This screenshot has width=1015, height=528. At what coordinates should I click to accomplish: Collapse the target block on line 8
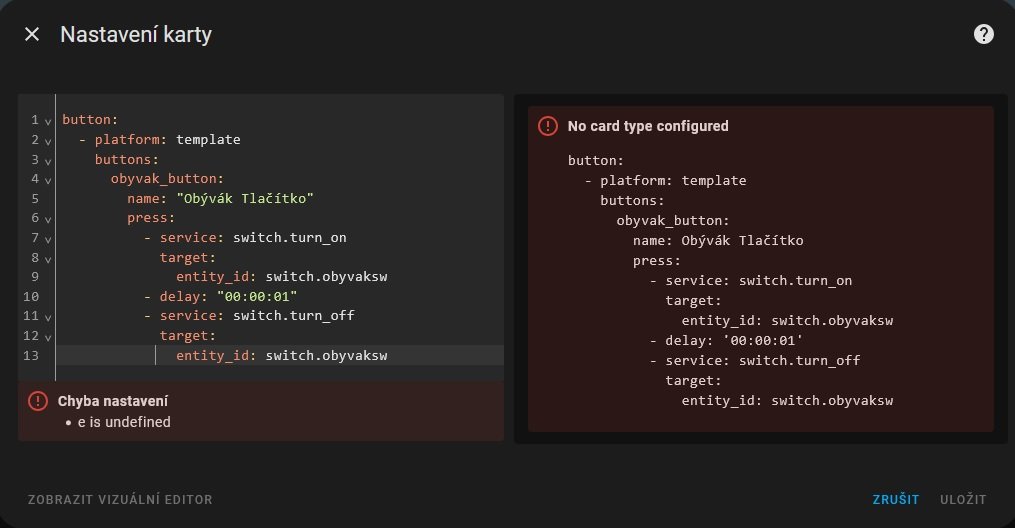pos(48,258)
